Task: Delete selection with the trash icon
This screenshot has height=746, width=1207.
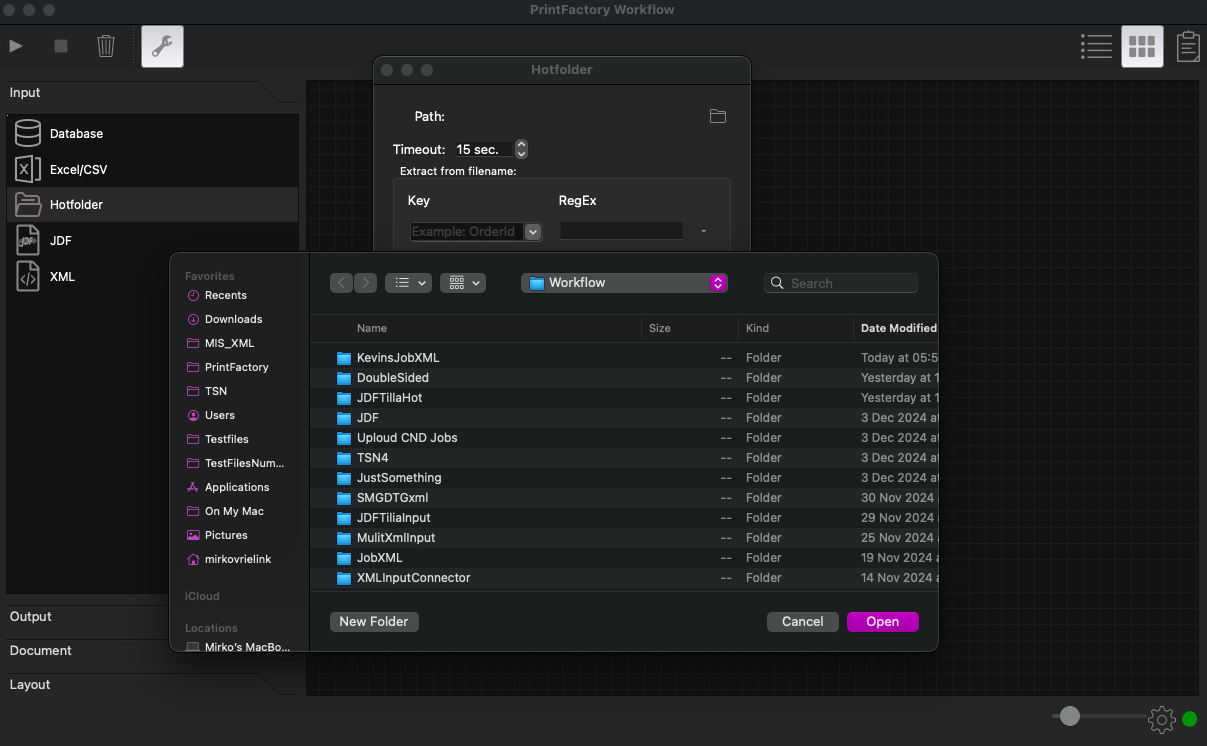Action: tap(106, 46)
